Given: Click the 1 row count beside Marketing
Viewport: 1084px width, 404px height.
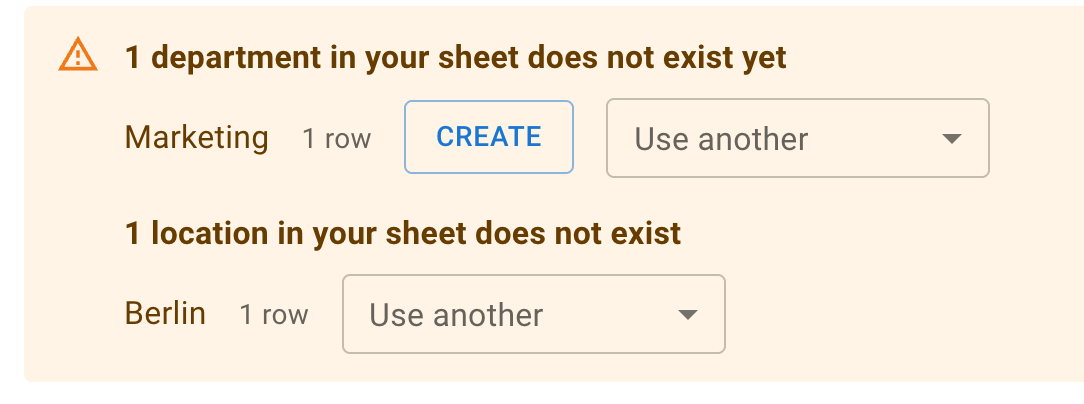Looking at the screenshot, I should (337, 139).
